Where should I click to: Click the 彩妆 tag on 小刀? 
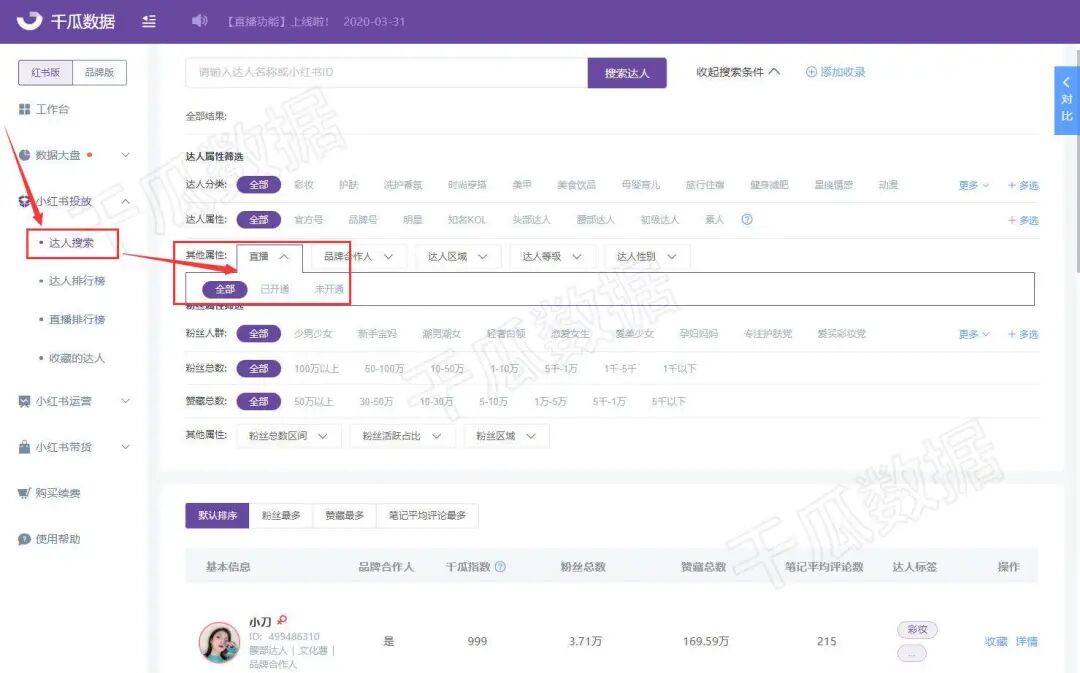point(917,629)
